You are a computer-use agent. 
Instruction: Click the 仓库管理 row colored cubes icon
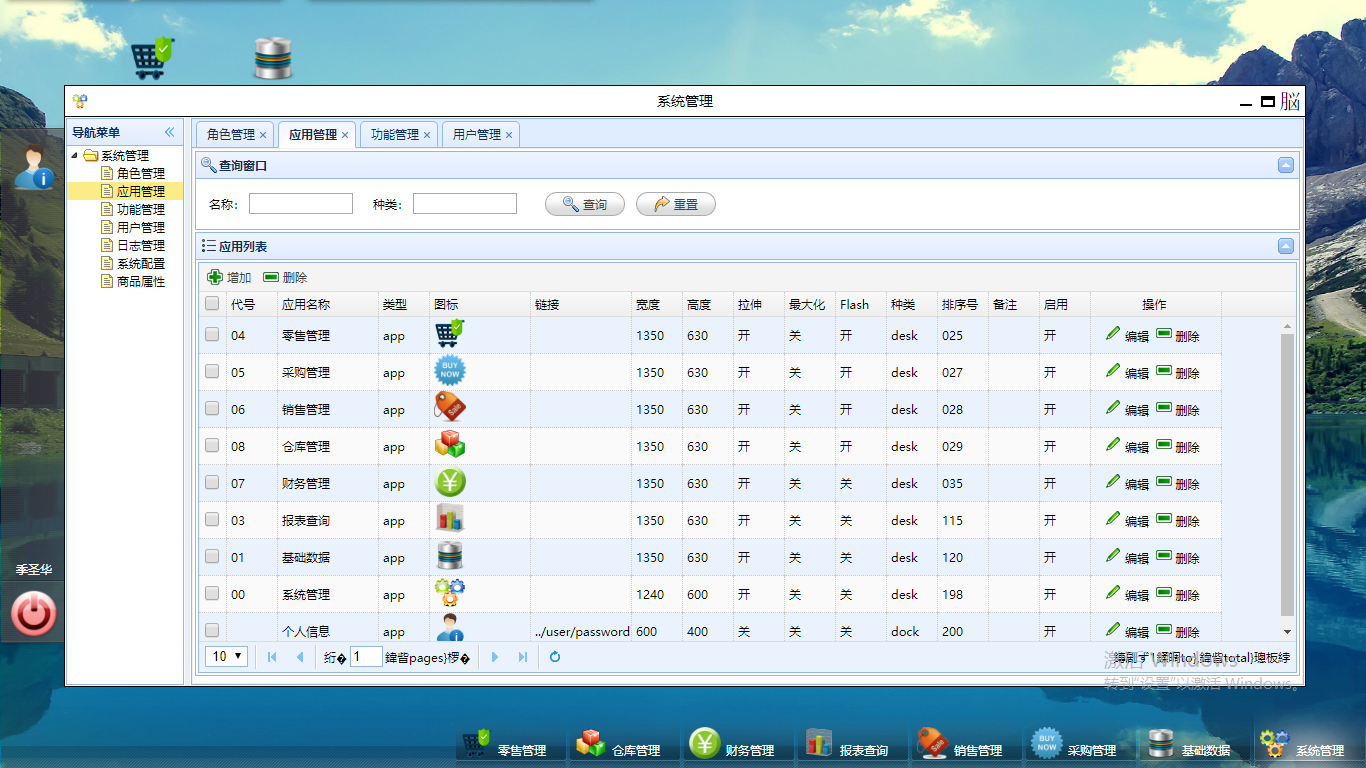(450, 445)
